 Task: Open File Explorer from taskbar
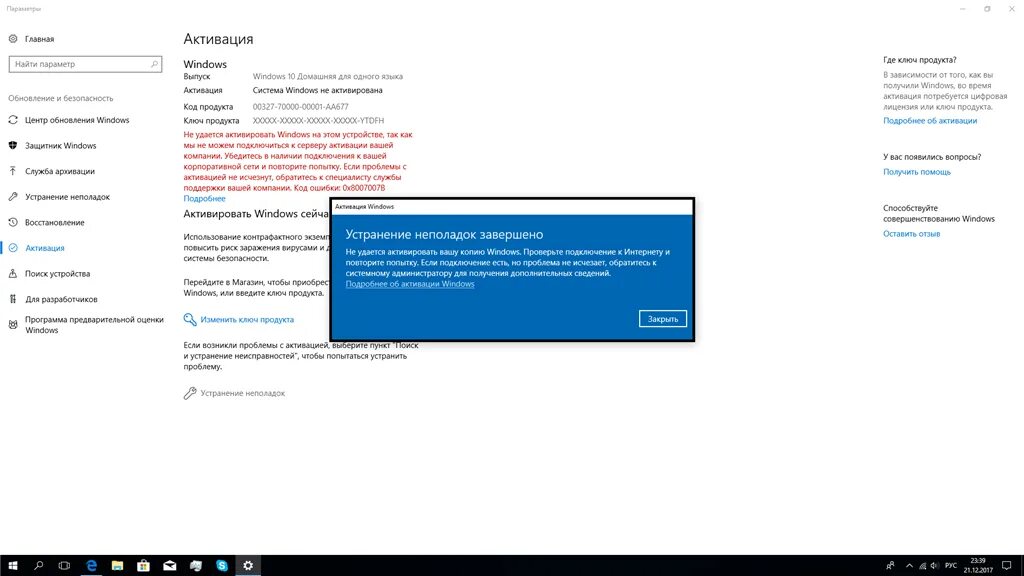coord(118,566)
